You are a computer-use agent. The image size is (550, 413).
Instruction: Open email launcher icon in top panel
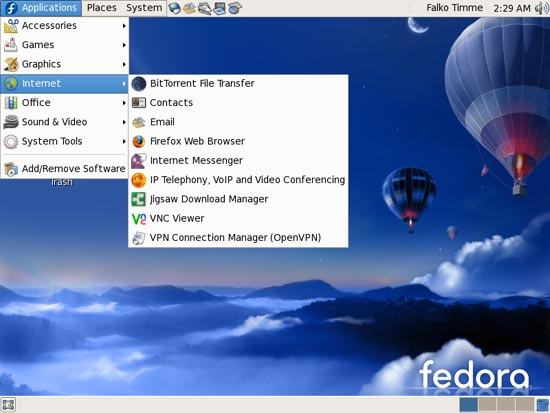tap(190, 8)
